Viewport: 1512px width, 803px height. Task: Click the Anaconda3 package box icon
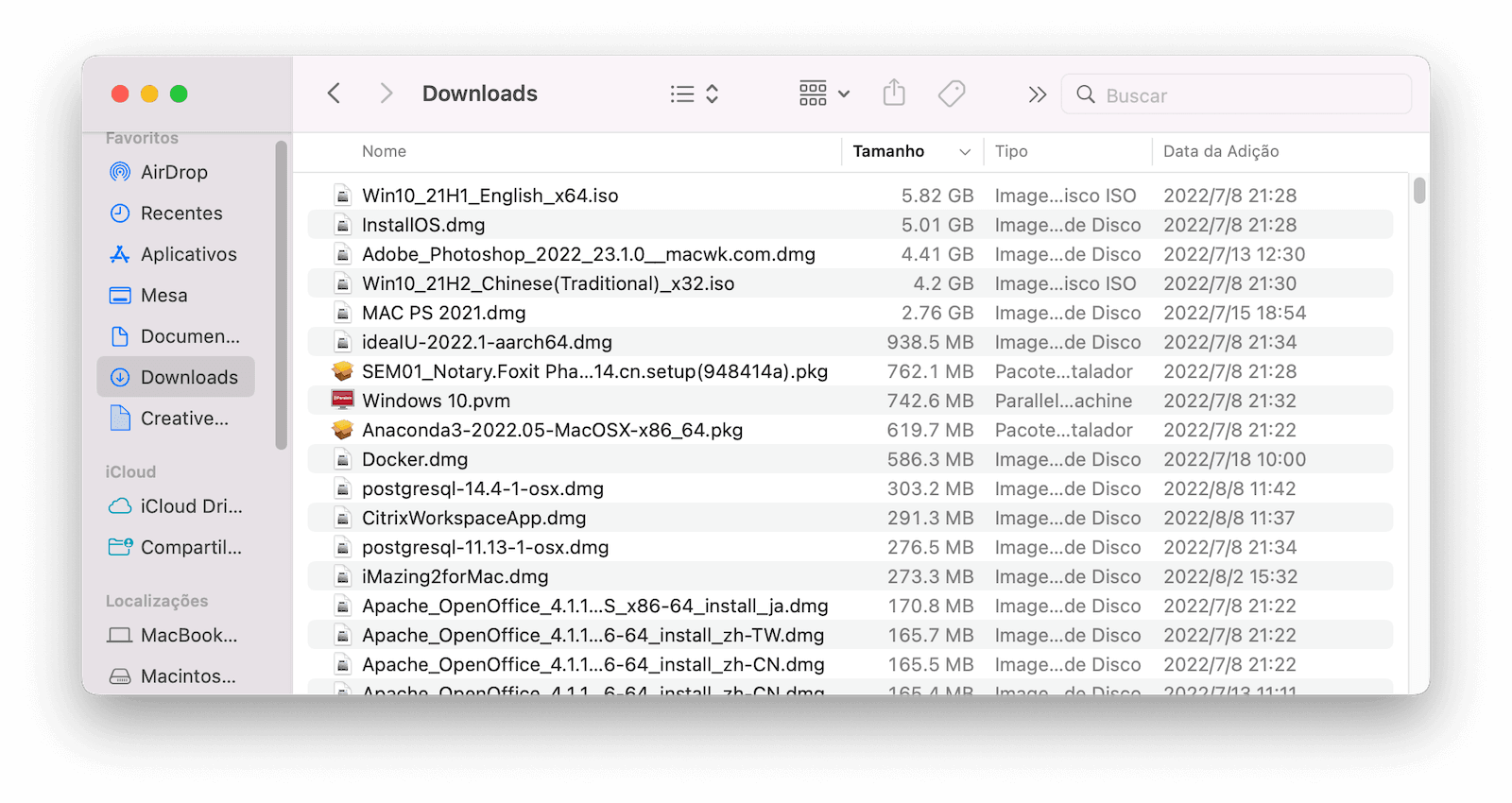(342, 430)
